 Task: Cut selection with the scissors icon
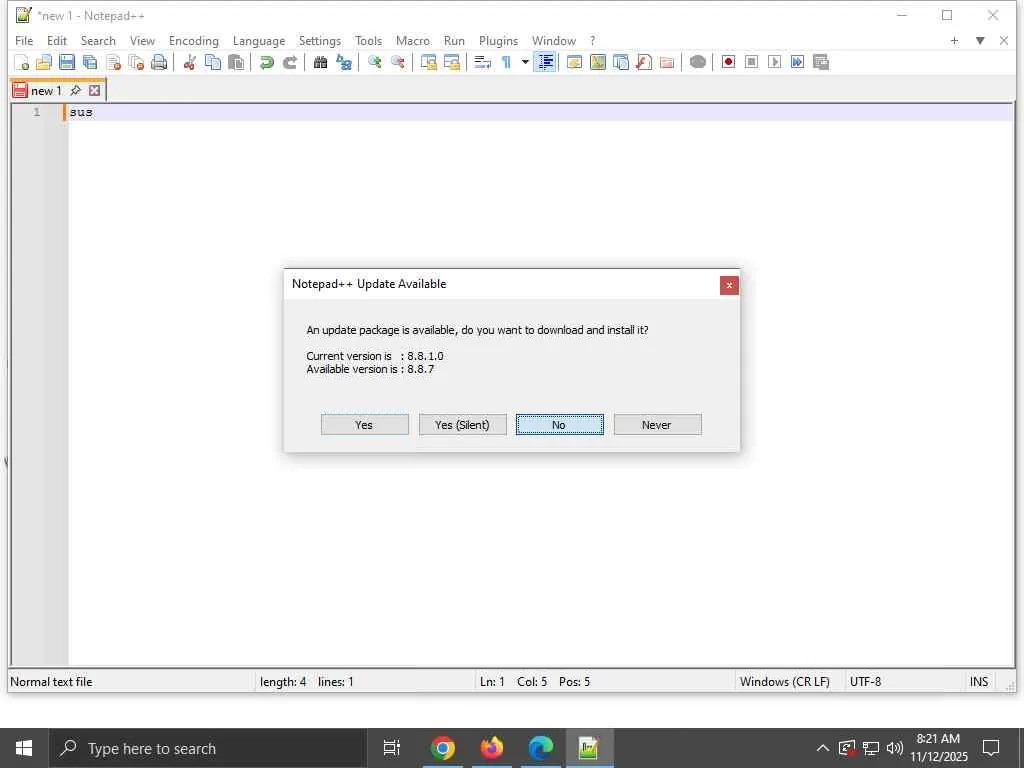pyautogui.click(x=189, y=63)
